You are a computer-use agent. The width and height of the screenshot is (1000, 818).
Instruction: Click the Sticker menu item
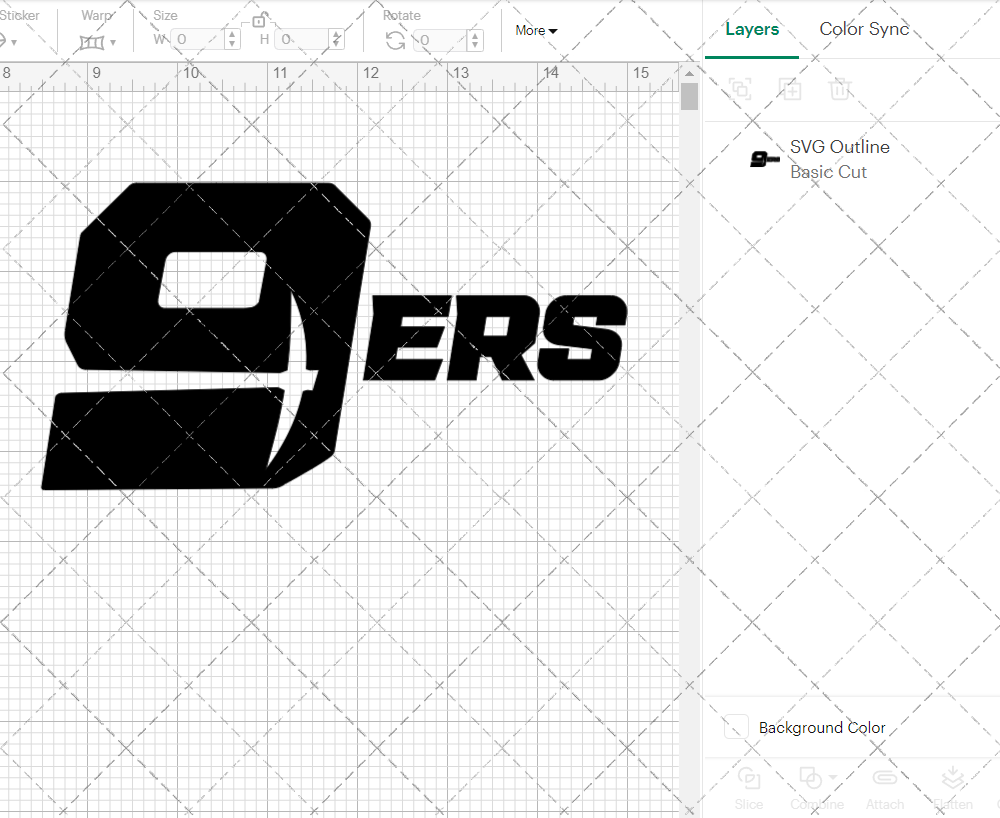21,15
